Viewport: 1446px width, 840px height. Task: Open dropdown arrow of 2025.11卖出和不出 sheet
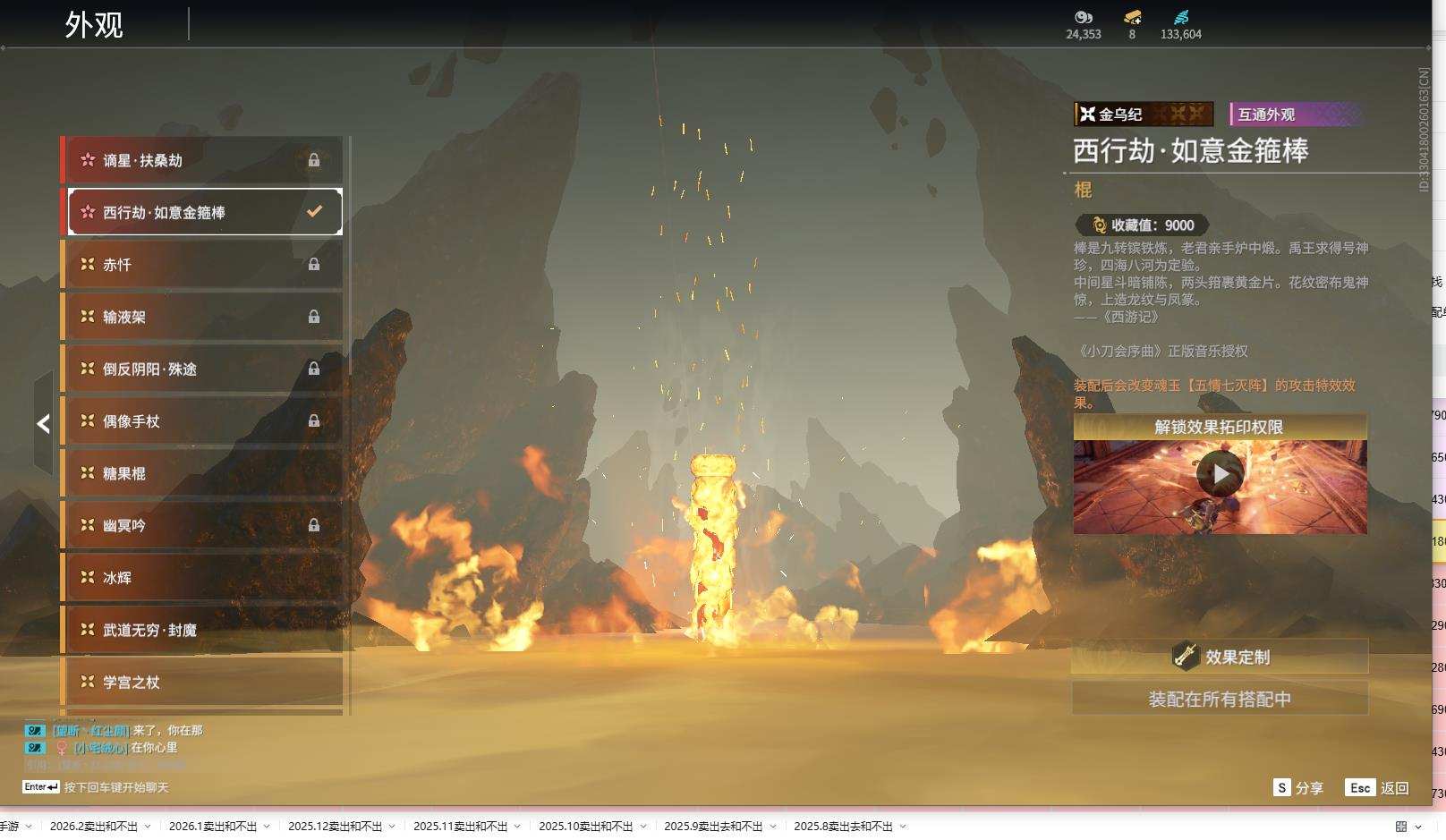[517, 827]
